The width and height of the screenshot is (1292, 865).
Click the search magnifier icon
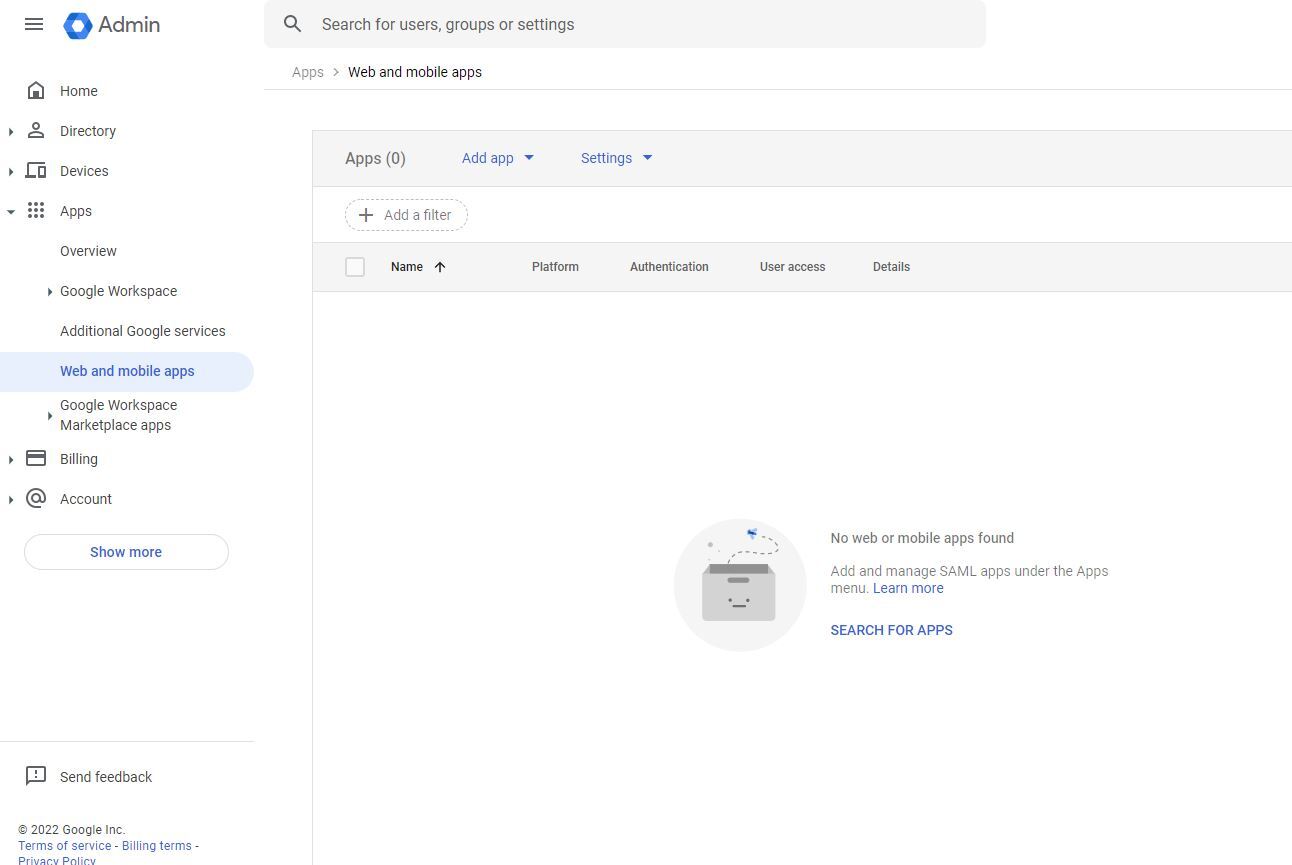(292, 24)
